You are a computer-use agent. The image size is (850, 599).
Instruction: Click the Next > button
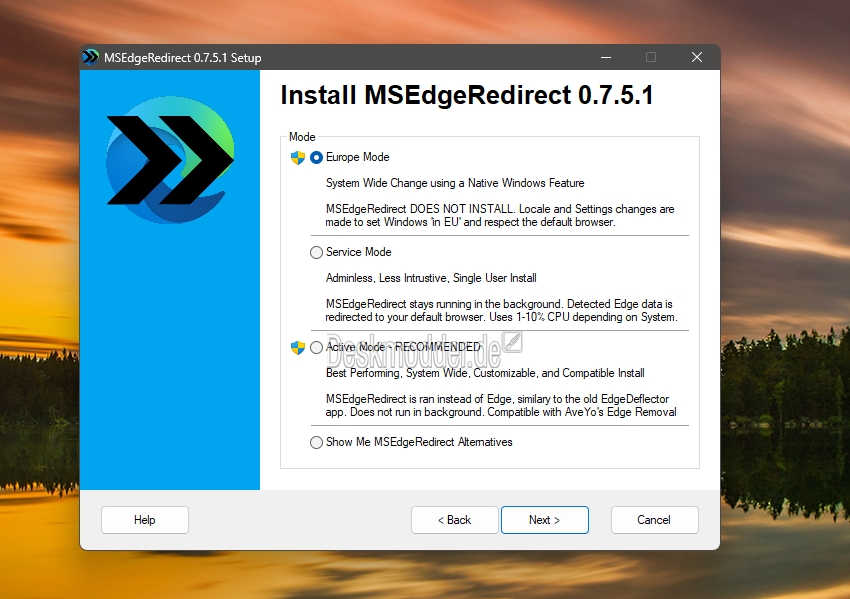545,520
